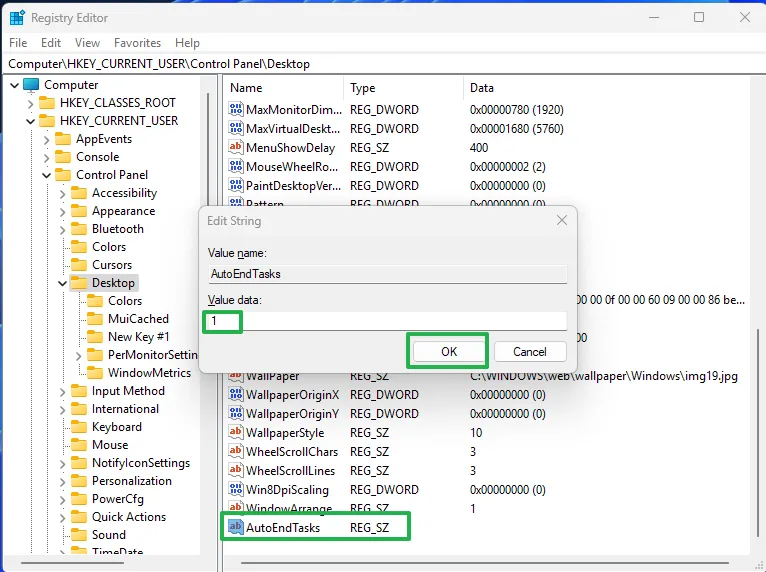766x572 pixels.
Task: Expand the HKEY_CLASSES_ROOT tree node
Action: 31,103
